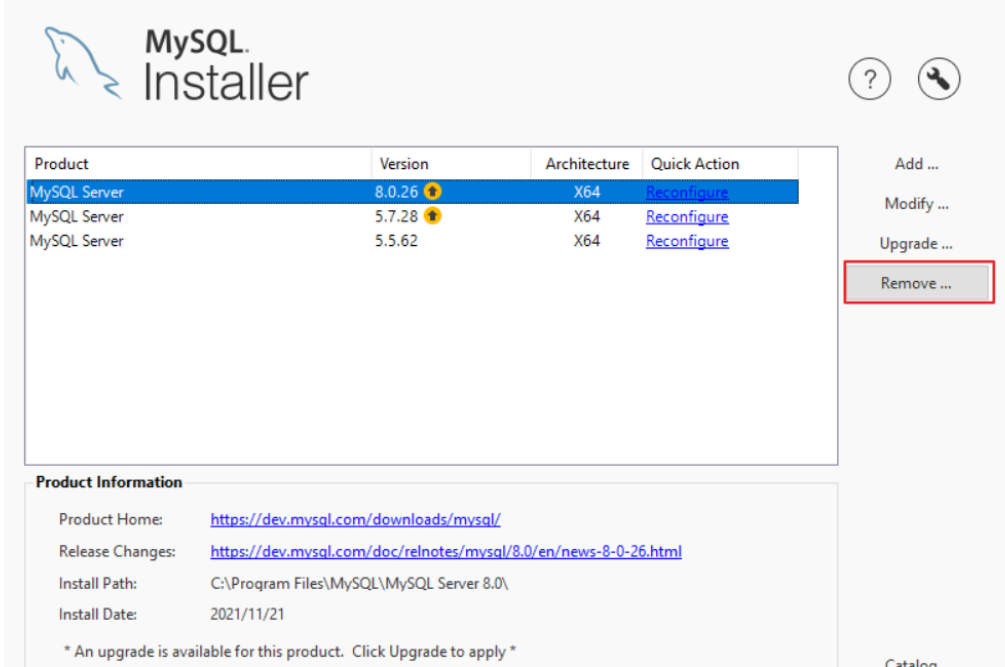Click the MySQL dolphin logo
The width and height of the screenshot is (1005, 667).
82,62
